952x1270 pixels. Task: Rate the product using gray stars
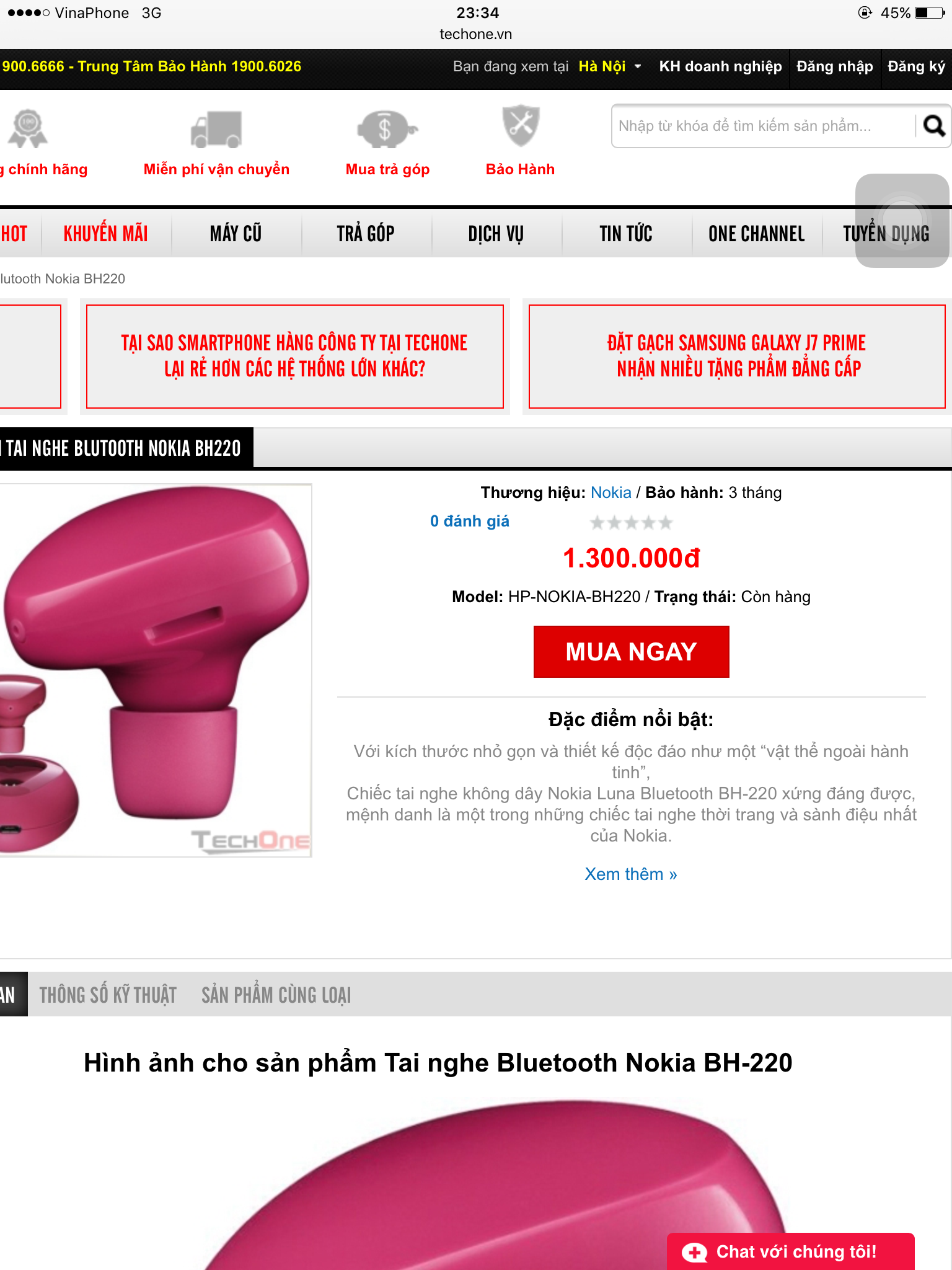pos(631,523)
